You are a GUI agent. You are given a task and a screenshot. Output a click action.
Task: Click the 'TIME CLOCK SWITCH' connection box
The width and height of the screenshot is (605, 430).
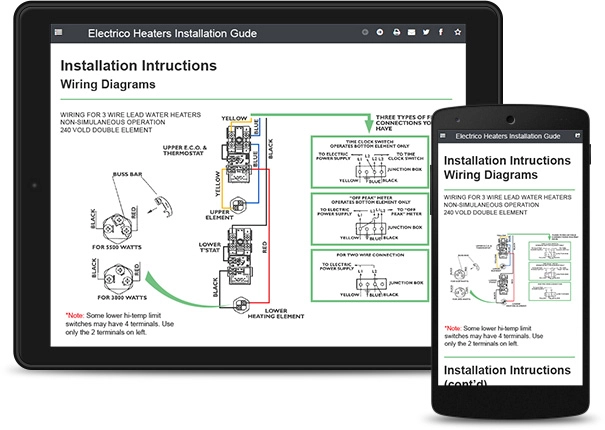tap(370, 162)
